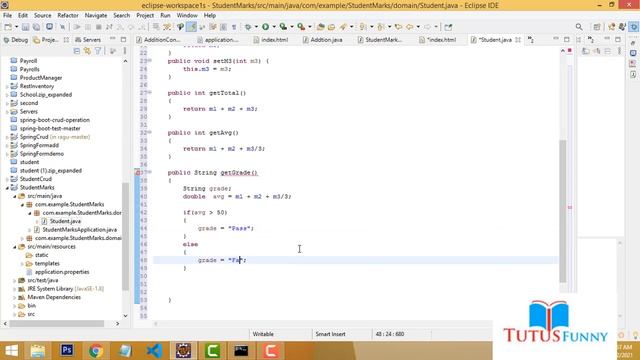Show hidden editor tabs list
The width and height of the screenshot is (640, 360).
tap(531, 40)
